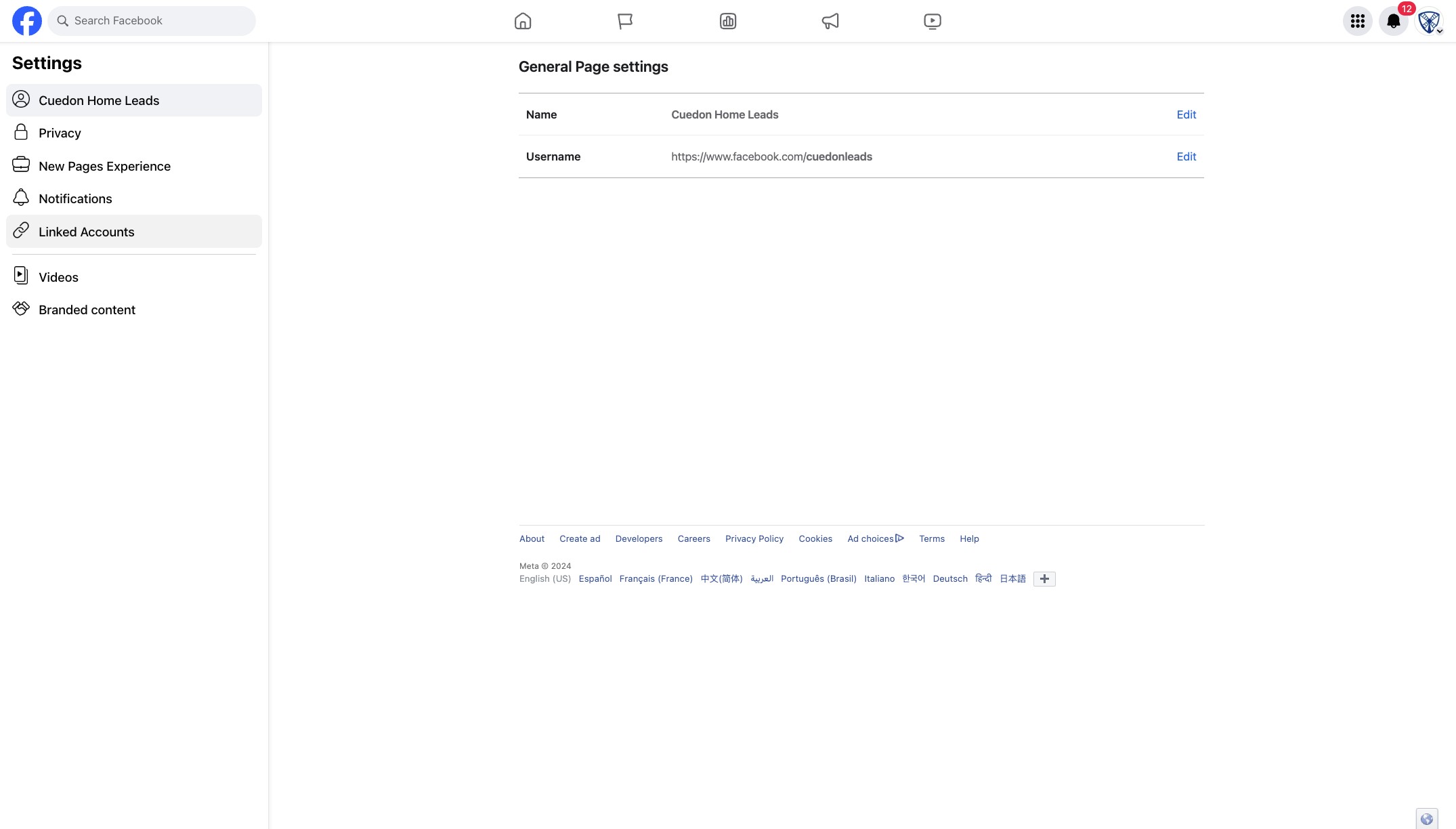The height and width of the screenshot is (829, 1456).
Task: Open the Insights chart icon
Action: coord(728,21)
